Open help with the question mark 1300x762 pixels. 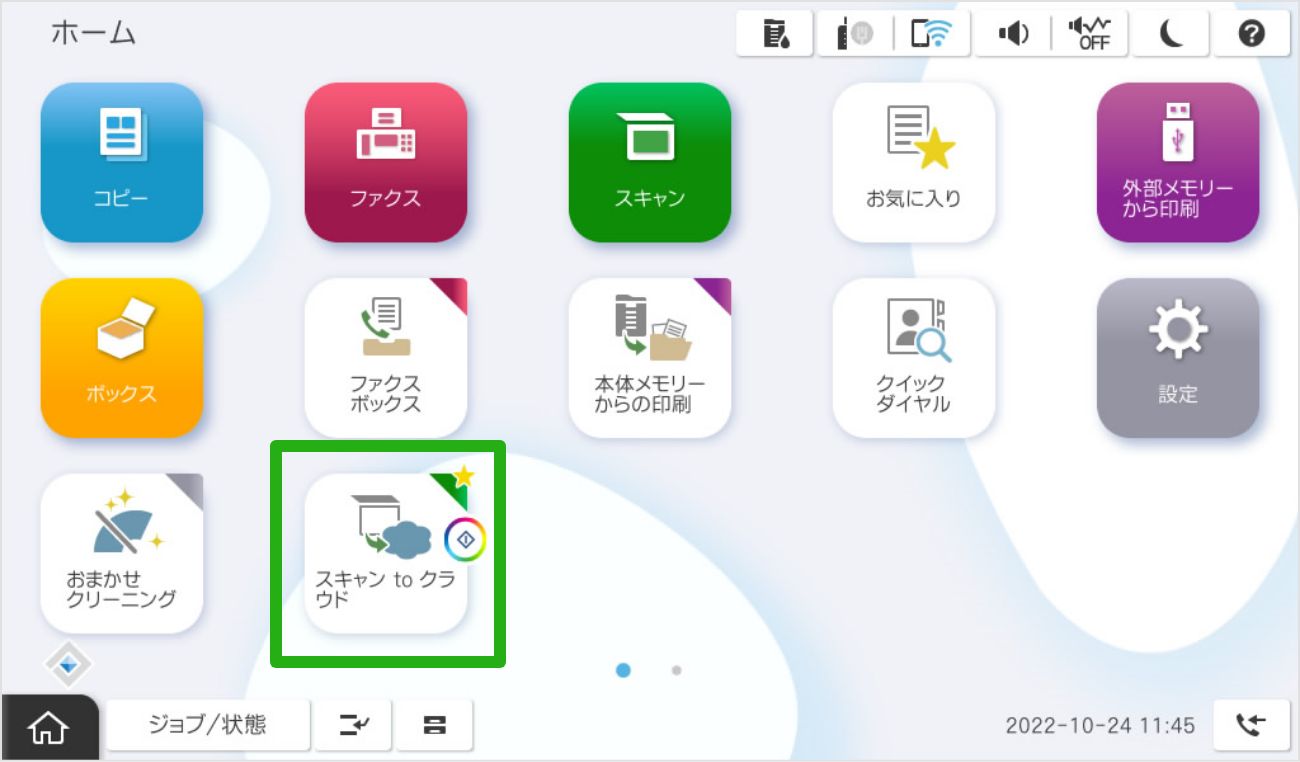pyautogui.click(x=1251, y=33)
